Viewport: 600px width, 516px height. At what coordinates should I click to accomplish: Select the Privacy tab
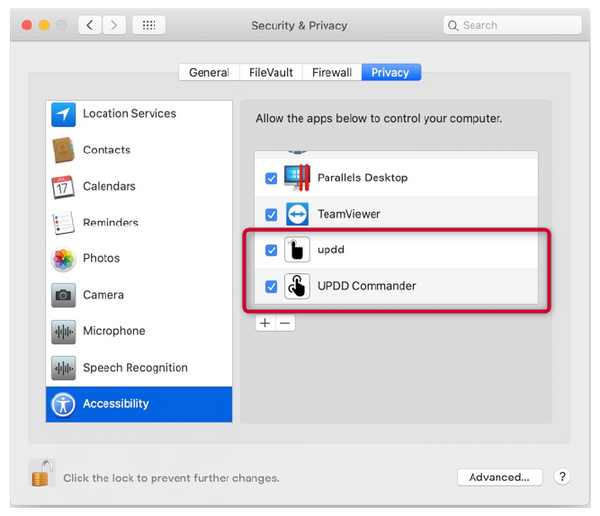391,72
